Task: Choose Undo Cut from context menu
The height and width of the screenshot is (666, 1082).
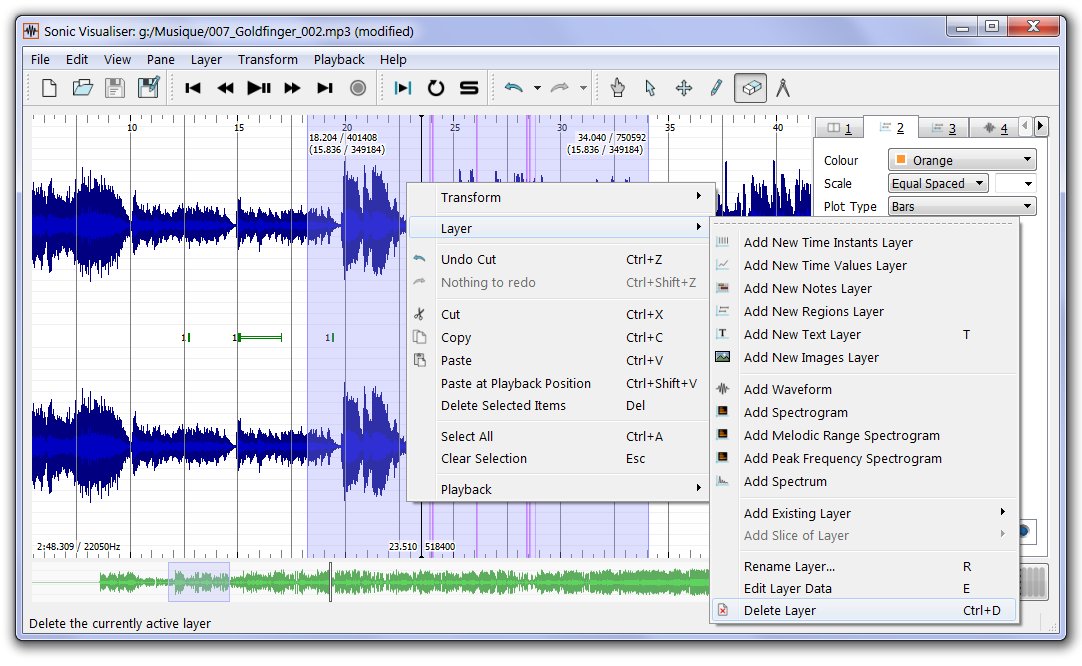Action: [x=560, y=259]
